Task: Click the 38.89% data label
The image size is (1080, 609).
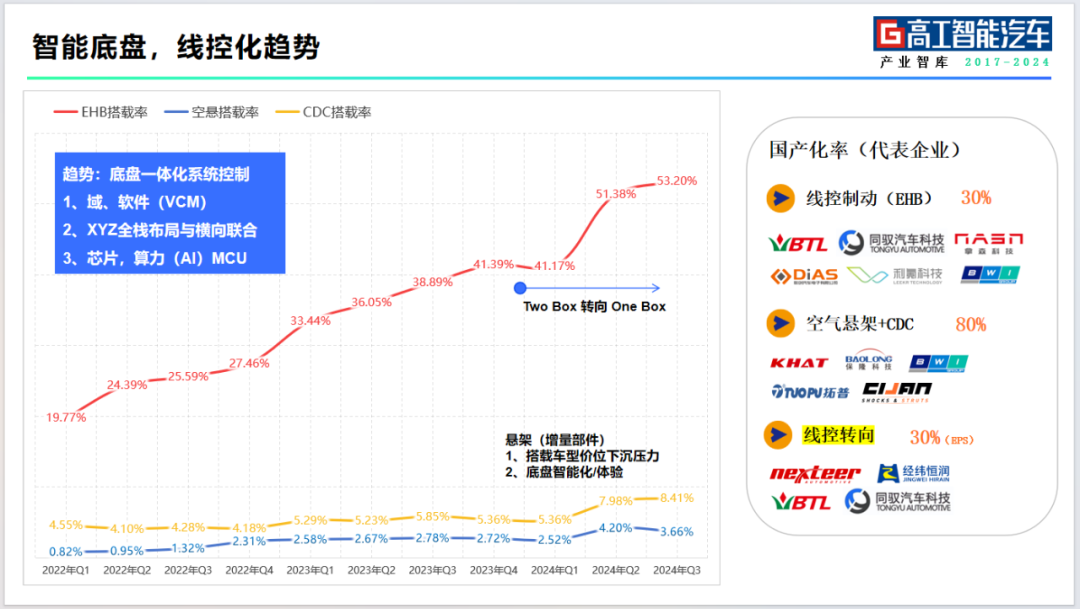Action: (433, 282)
